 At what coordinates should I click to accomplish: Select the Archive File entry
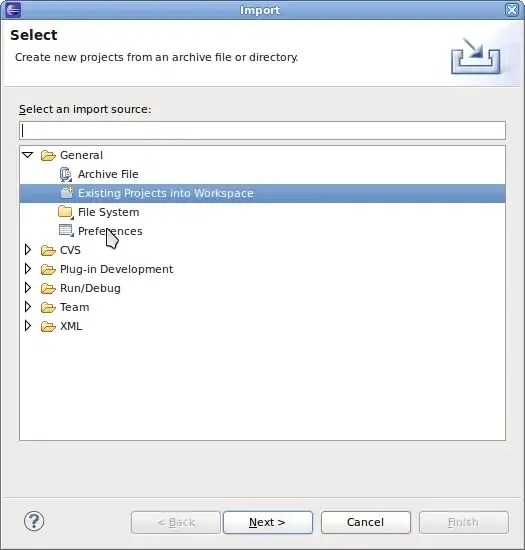pos(108,174)
